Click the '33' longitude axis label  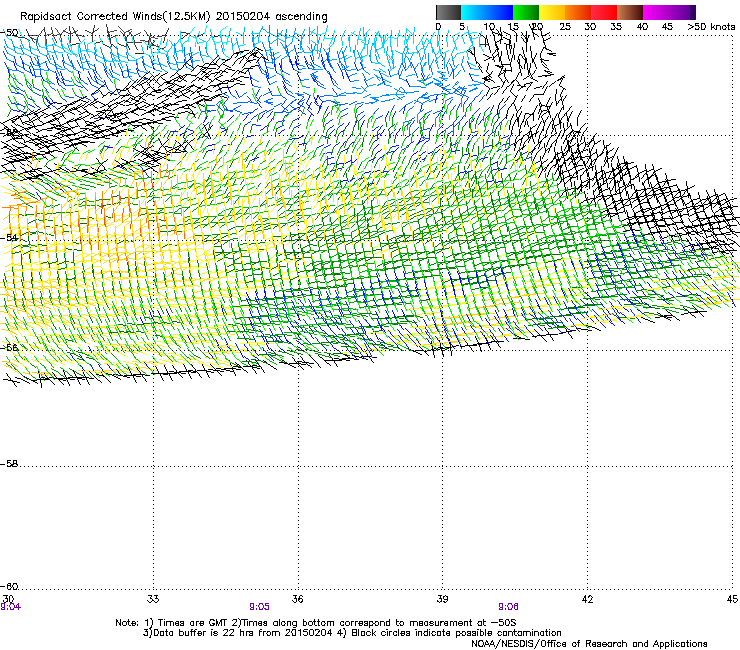tap(153, 599)
